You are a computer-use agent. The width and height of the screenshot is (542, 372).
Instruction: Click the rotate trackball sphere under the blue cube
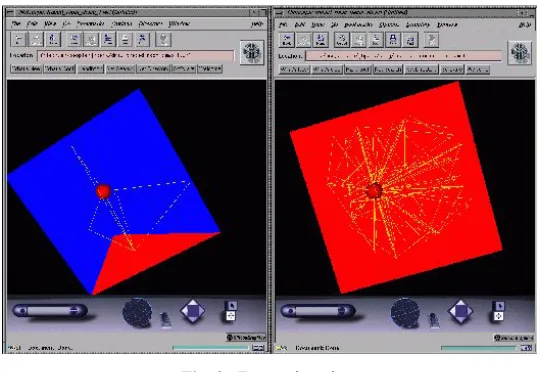pos(137,313)
